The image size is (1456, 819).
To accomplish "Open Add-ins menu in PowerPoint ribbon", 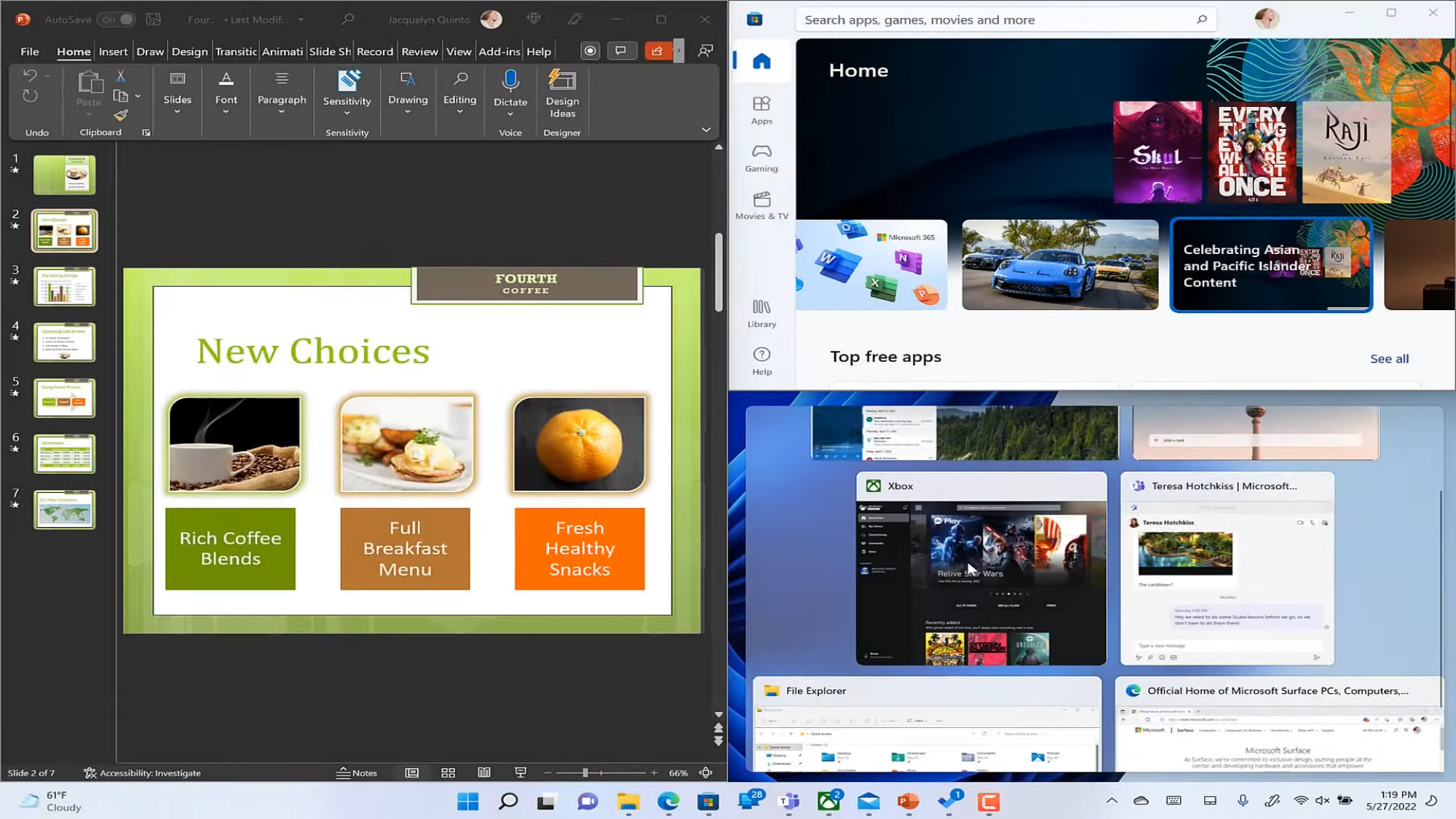I will point(499,51).
